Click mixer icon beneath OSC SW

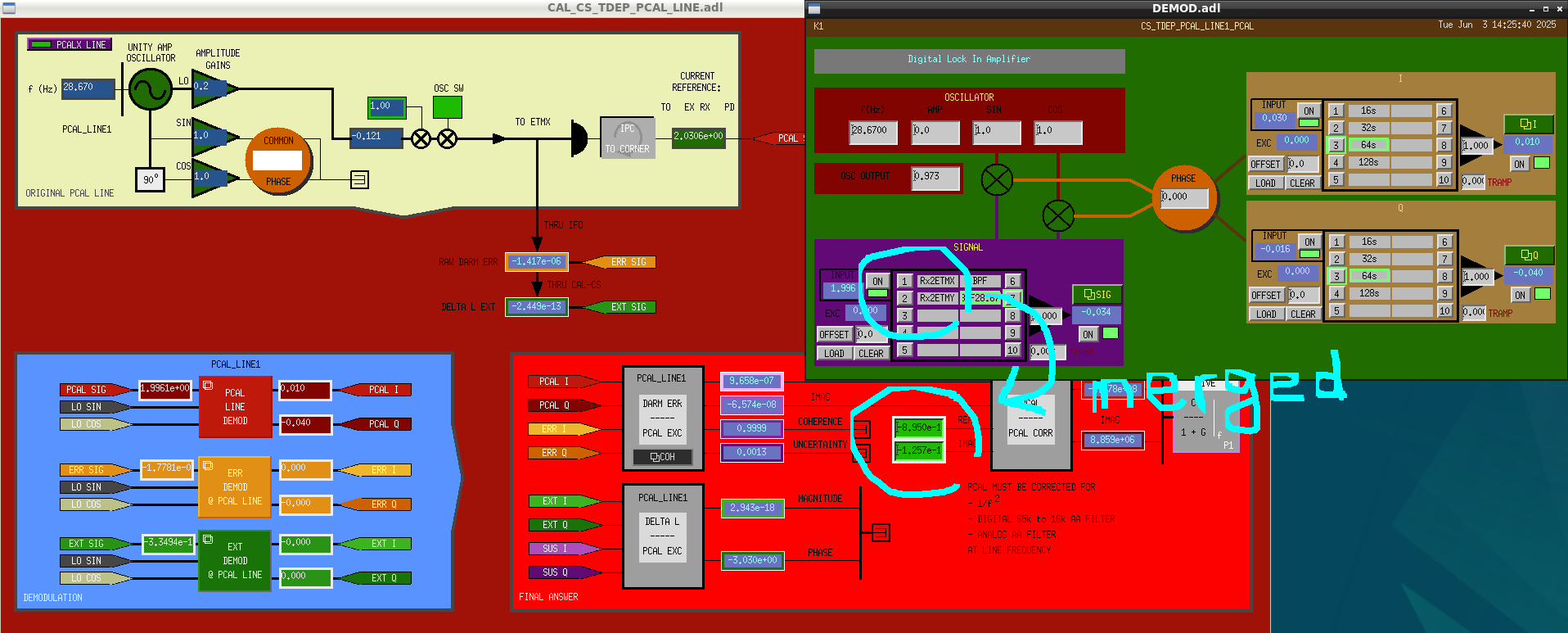pyautogui.click(x=447, y=138)
